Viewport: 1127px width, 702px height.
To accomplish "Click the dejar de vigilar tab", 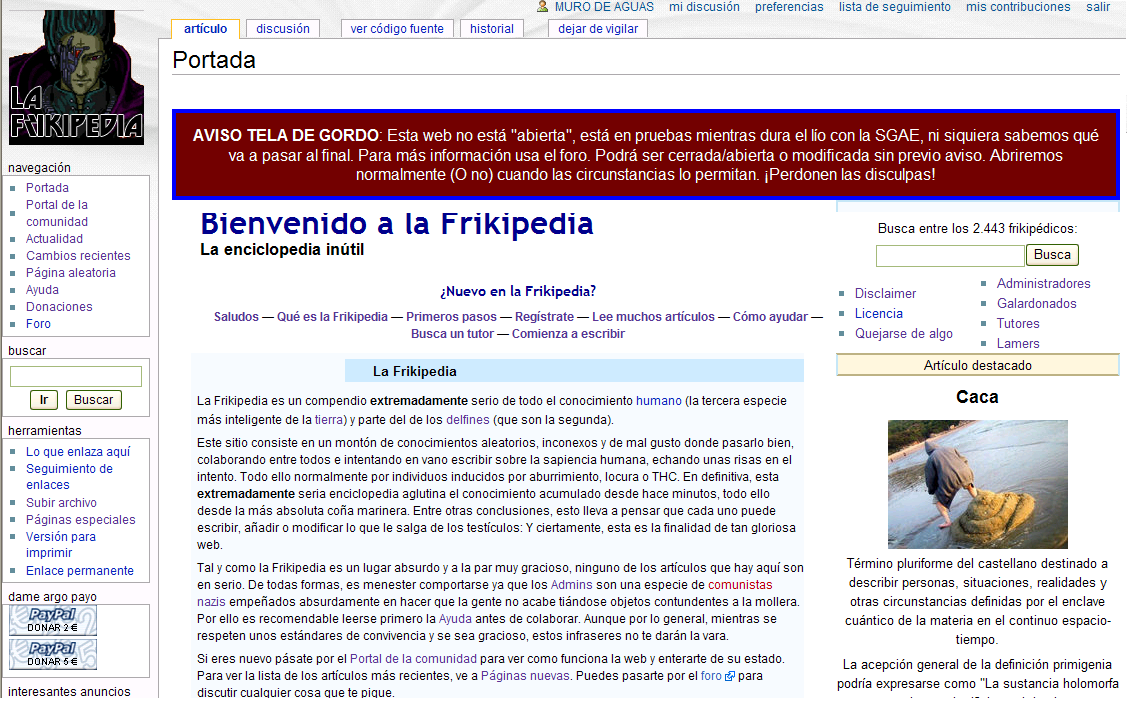I will tap(598, 29).
